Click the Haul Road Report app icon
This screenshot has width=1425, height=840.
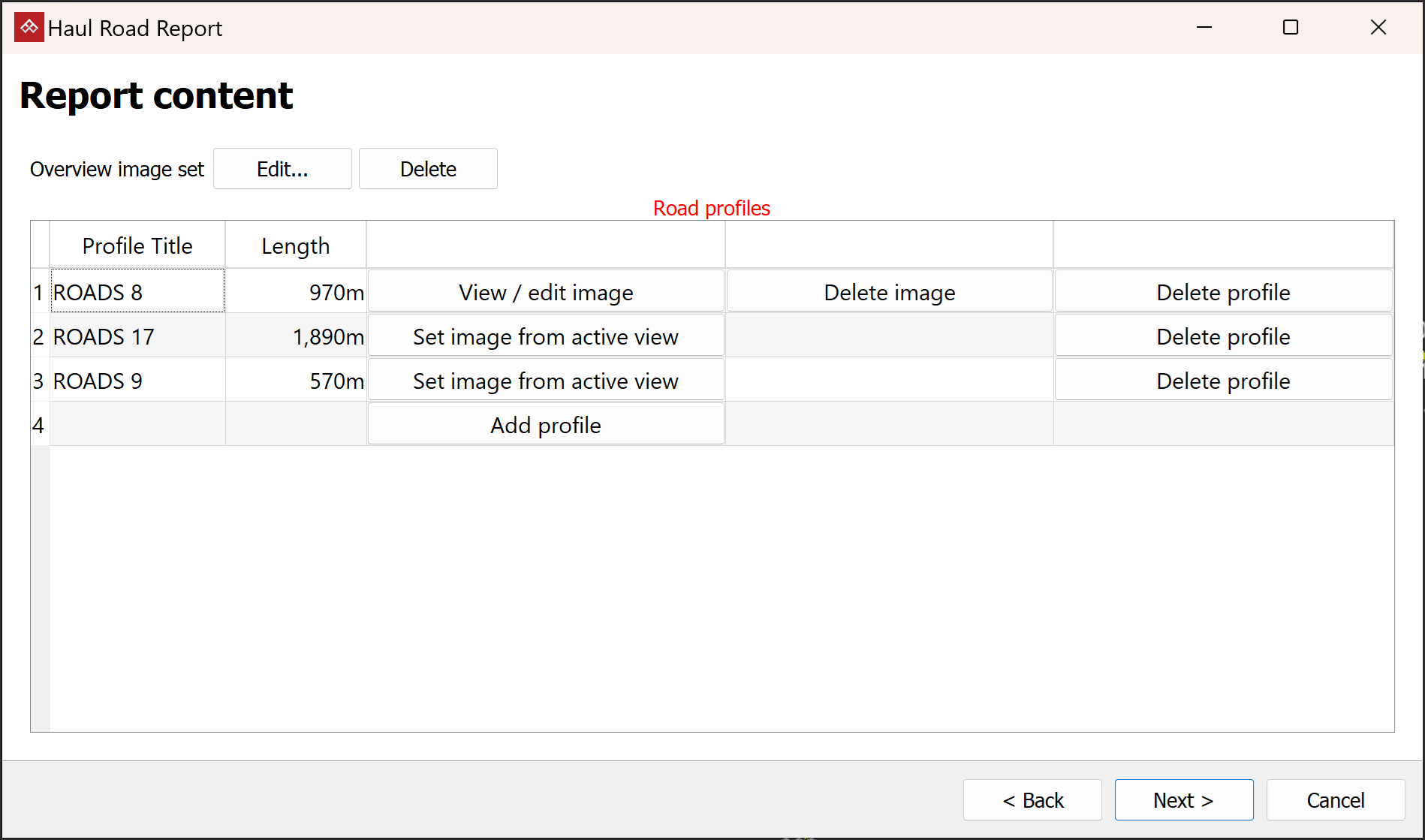pos(29,28)
